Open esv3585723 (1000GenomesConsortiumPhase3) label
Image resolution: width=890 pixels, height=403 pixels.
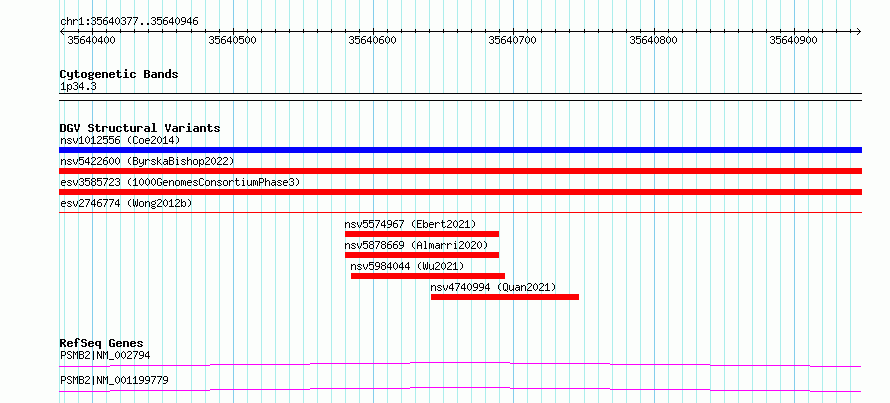point(180,182)
